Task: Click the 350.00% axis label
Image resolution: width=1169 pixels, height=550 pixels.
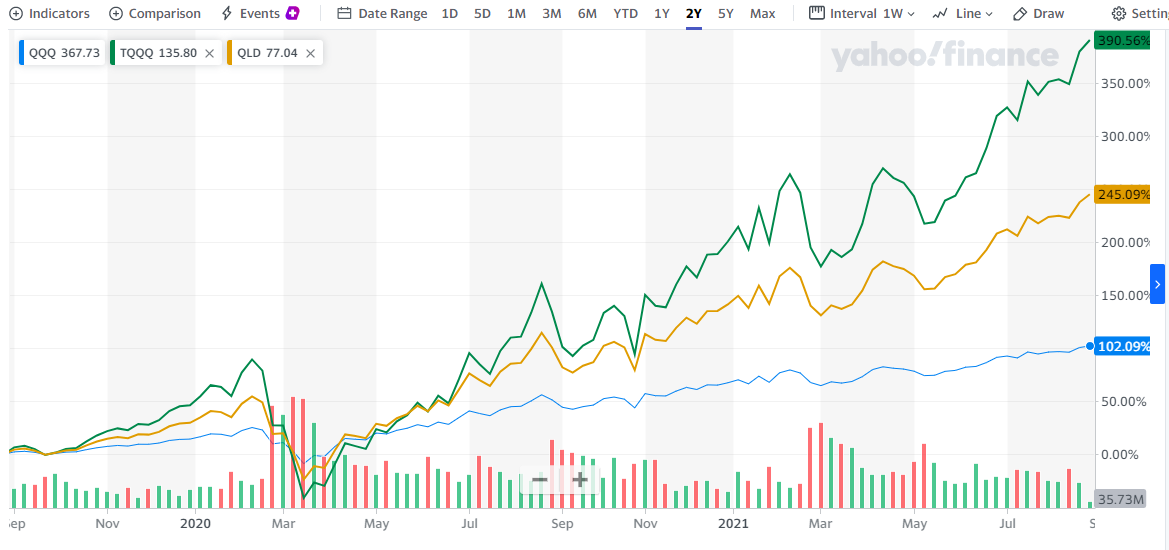Action: click(x=1127, y=83)
